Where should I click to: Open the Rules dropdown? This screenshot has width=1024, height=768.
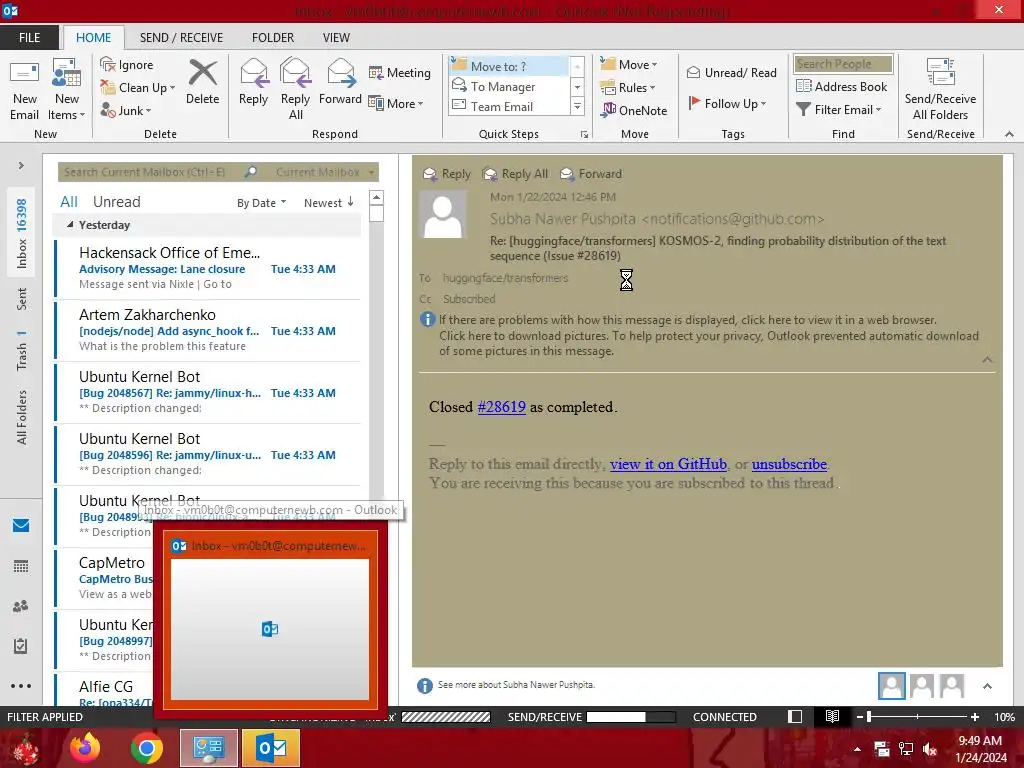(x=628, y=88)
